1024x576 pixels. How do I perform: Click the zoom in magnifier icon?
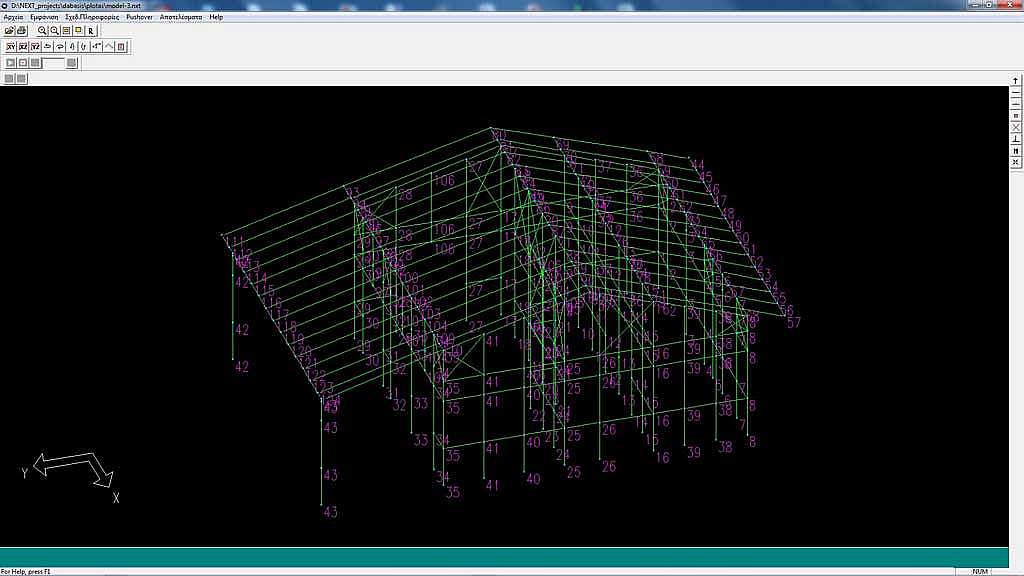pyautogui.click(x=43, y=31)
